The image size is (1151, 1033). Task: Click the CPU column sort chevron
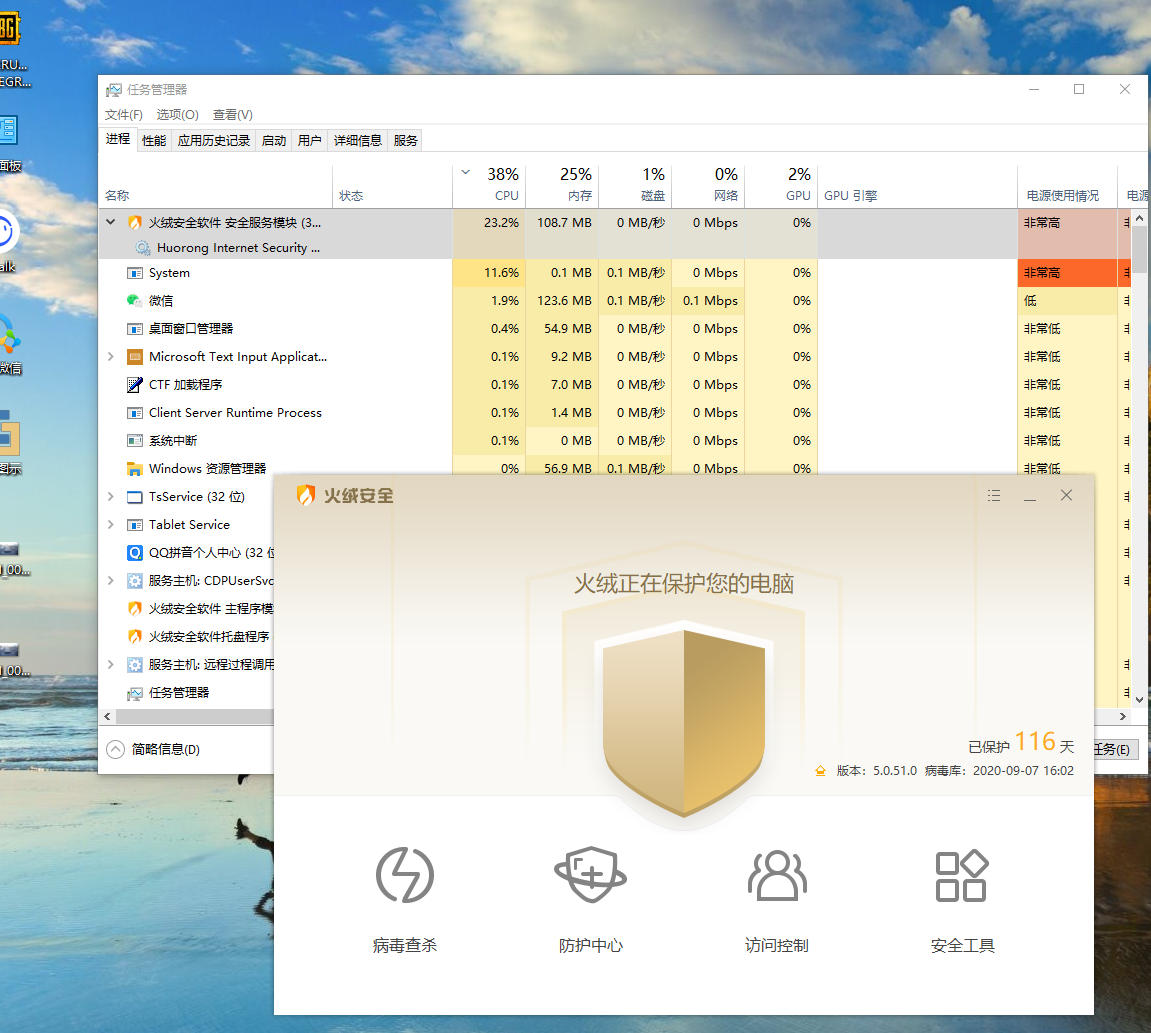(x=465, y=173)
